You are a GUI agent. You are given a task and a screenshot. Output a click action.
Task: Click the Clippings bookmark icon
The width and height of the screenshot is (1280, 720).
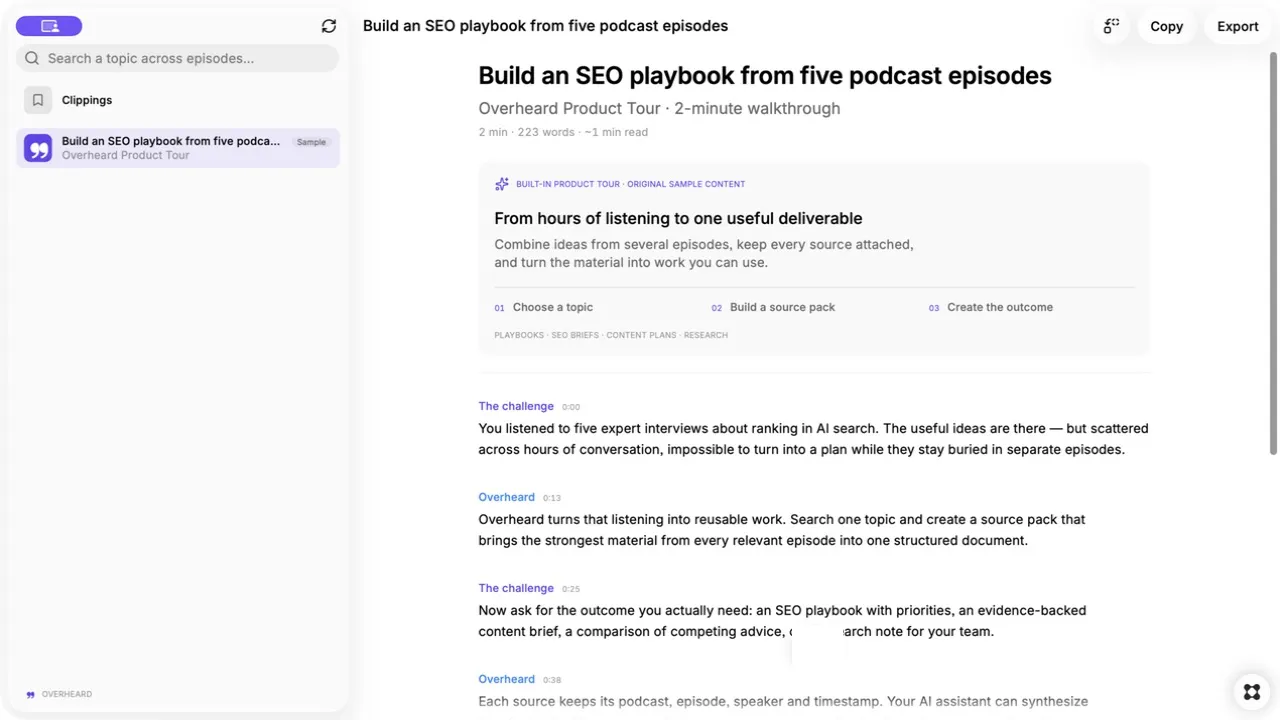point(38,100)
